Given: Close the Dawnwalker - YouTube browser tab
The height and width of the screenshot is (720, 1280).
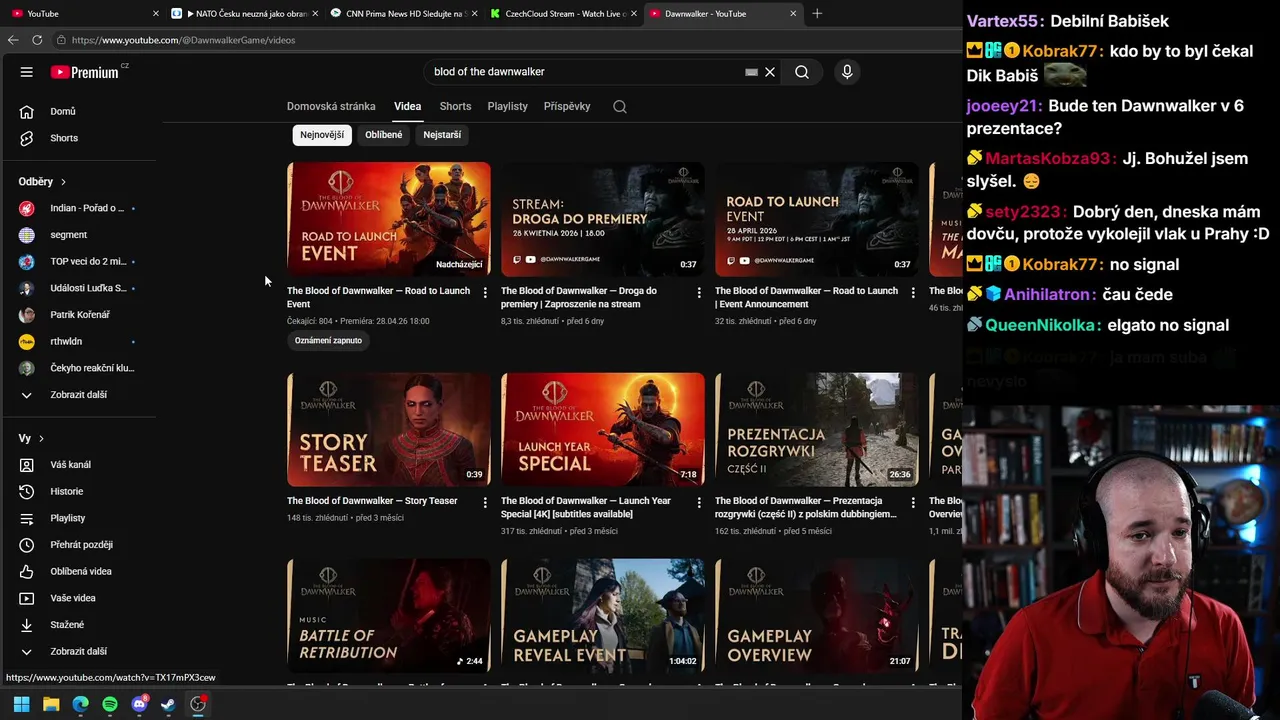Looking at the screenshot, I should coord(793,13).
